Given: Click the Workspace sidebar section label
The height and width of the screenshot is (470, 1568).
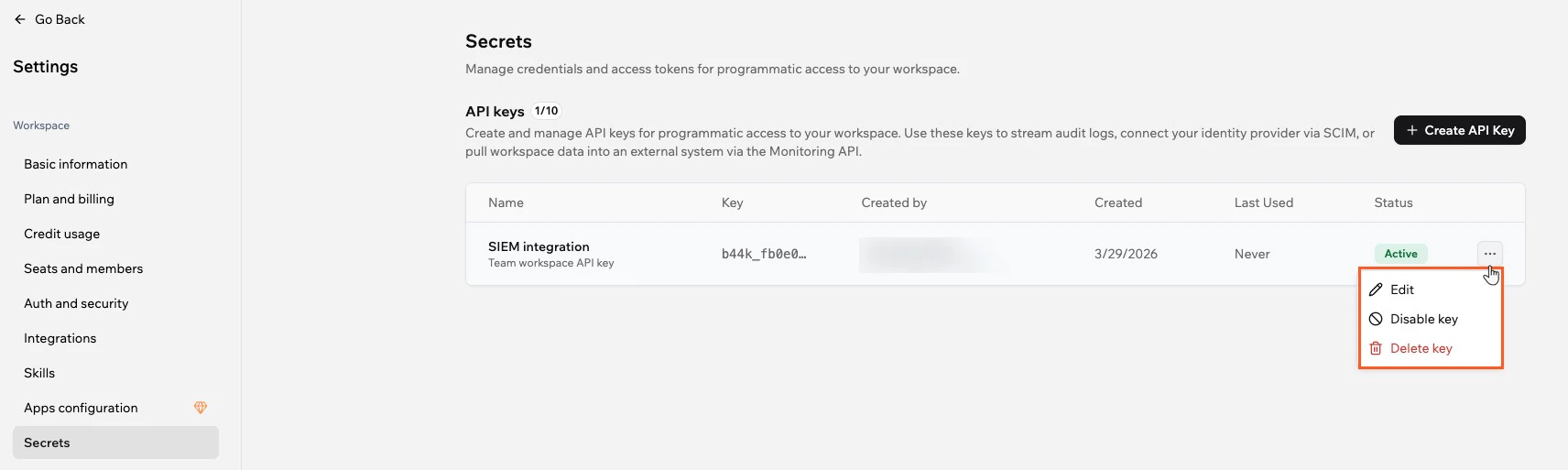Looking at the screenshot, I should pos(41,126).
